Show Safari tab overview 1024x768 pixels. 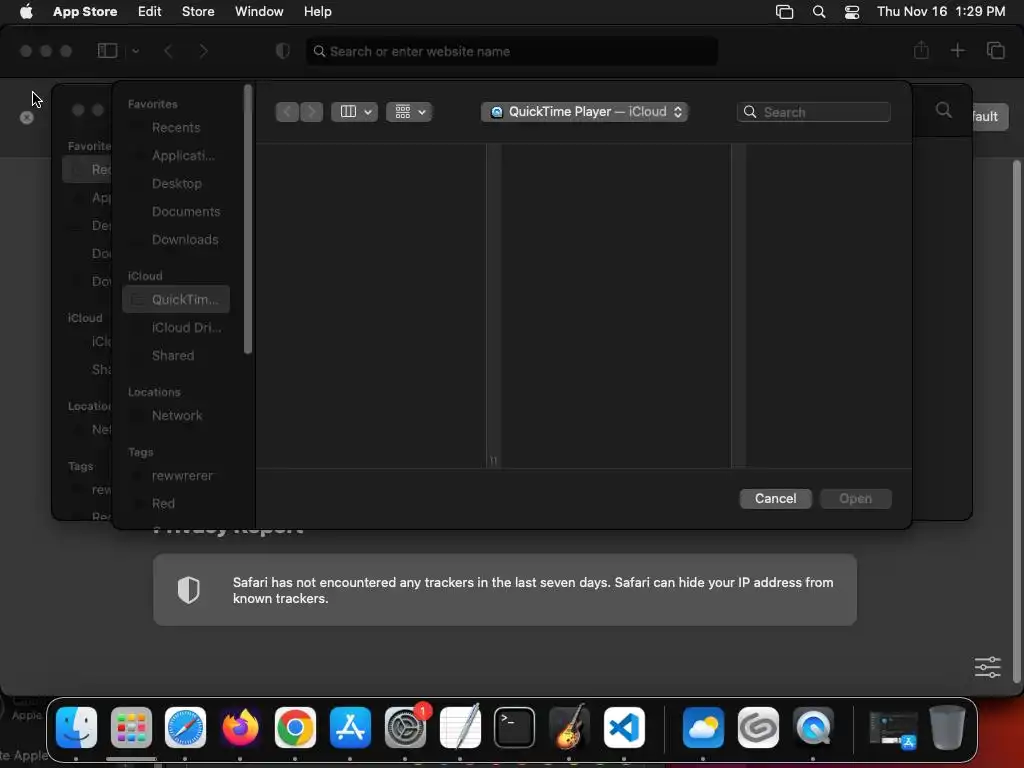click(995, 50)
